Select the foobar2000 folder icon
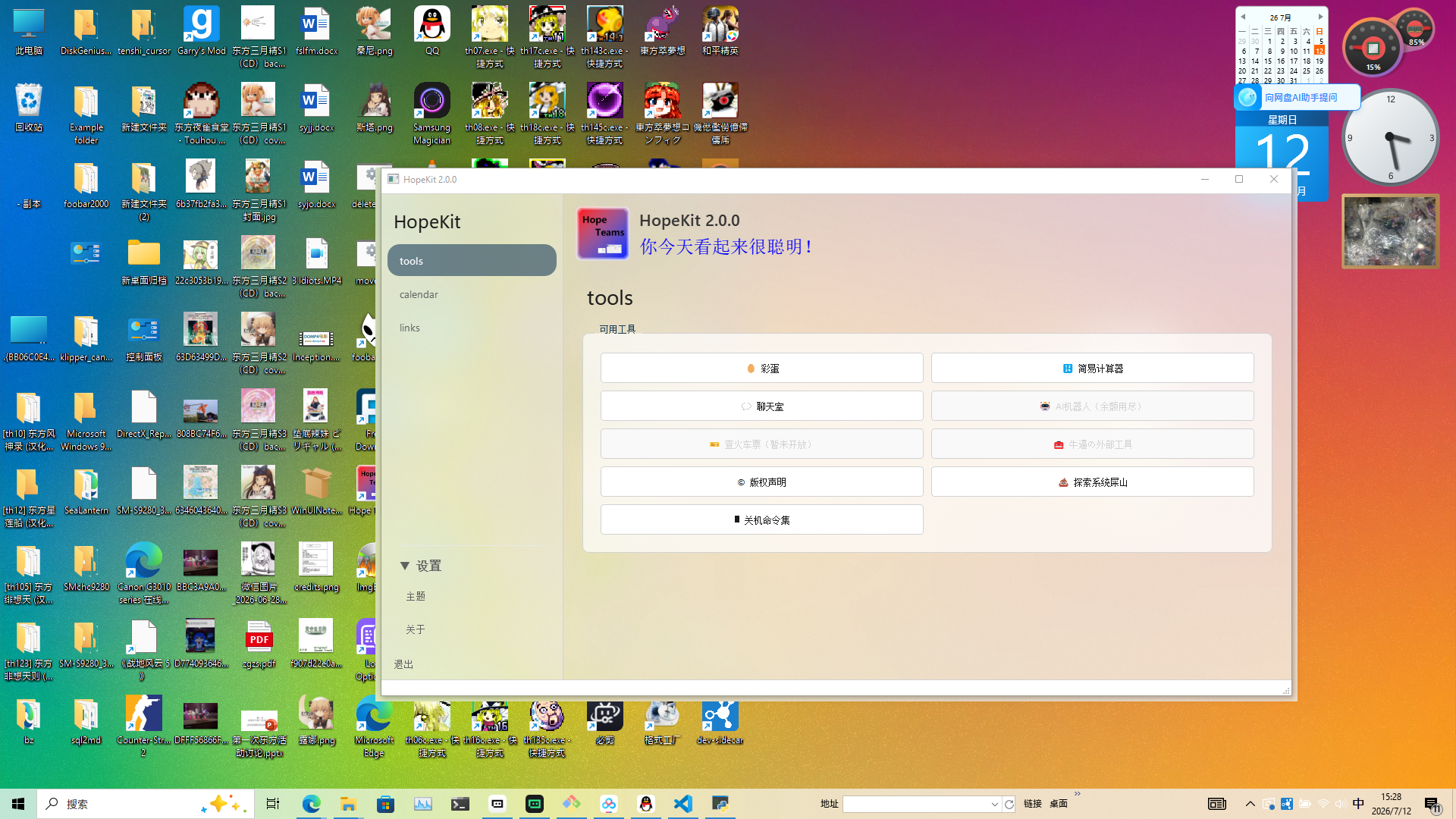1456x819 pixels. point(86,185)
